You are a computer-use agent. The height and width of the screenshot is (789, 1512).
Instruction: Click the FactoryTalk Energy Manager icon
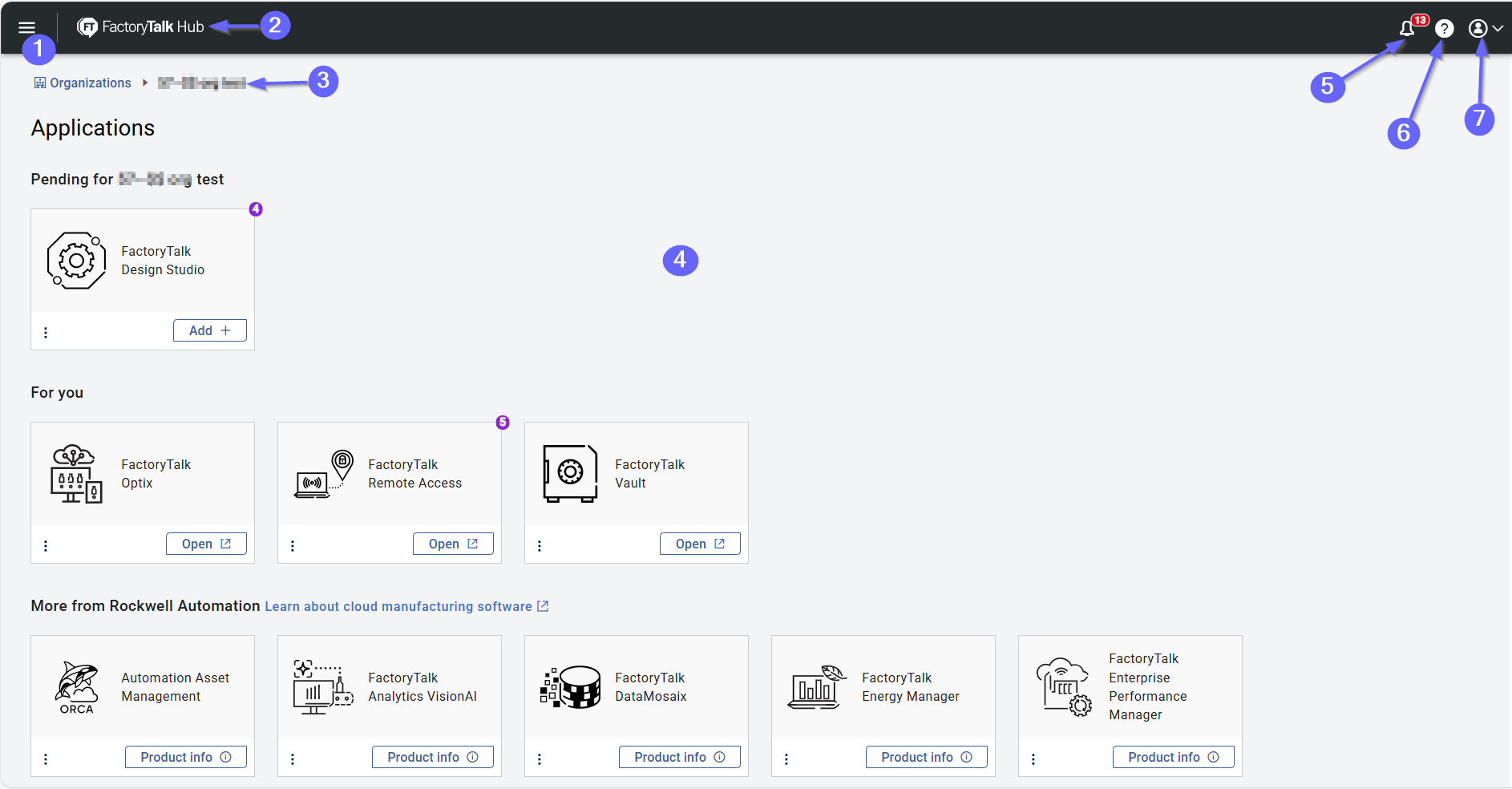tap(816, 687)
